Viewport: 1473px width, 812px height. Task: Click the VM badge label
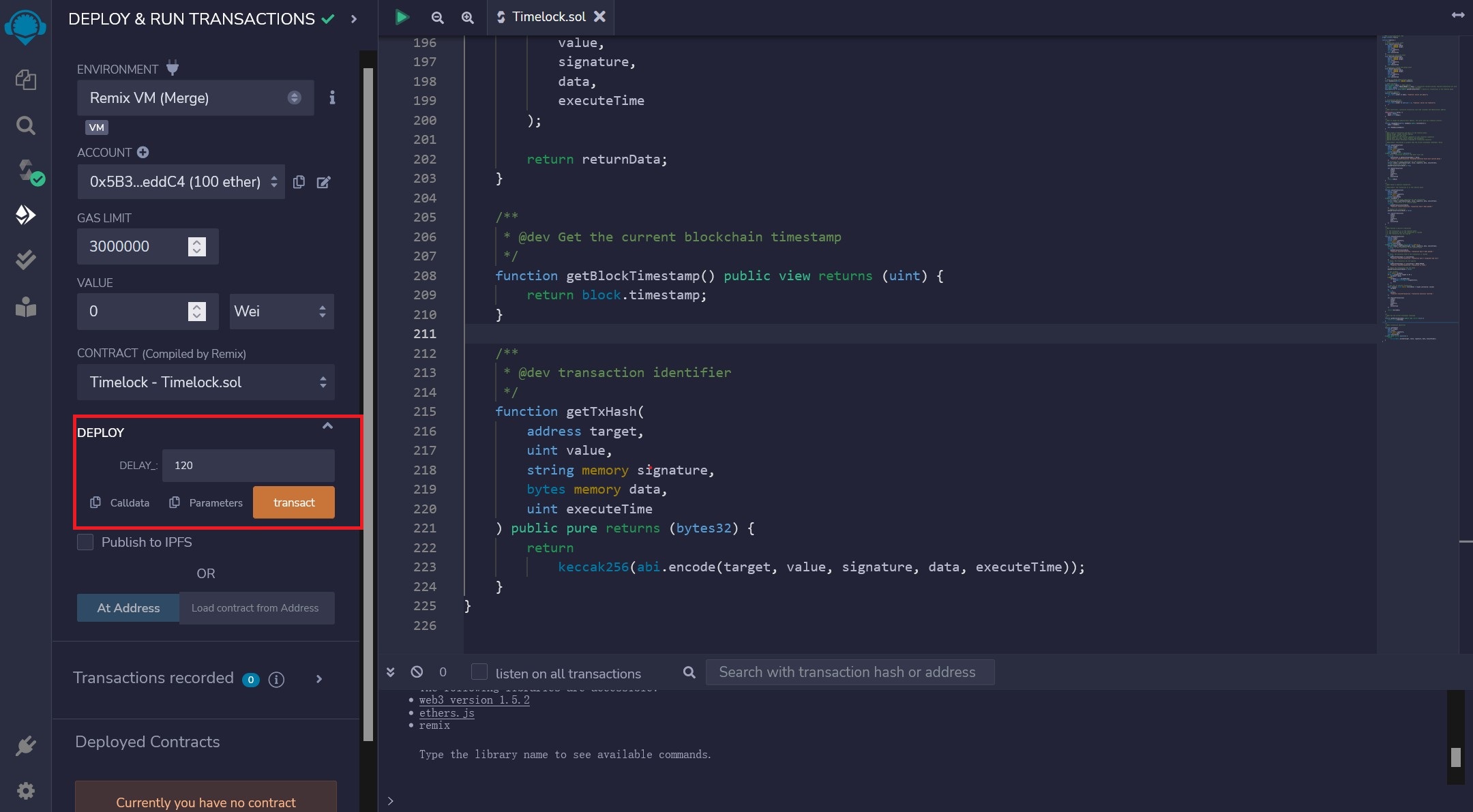[x=97, y=127]
